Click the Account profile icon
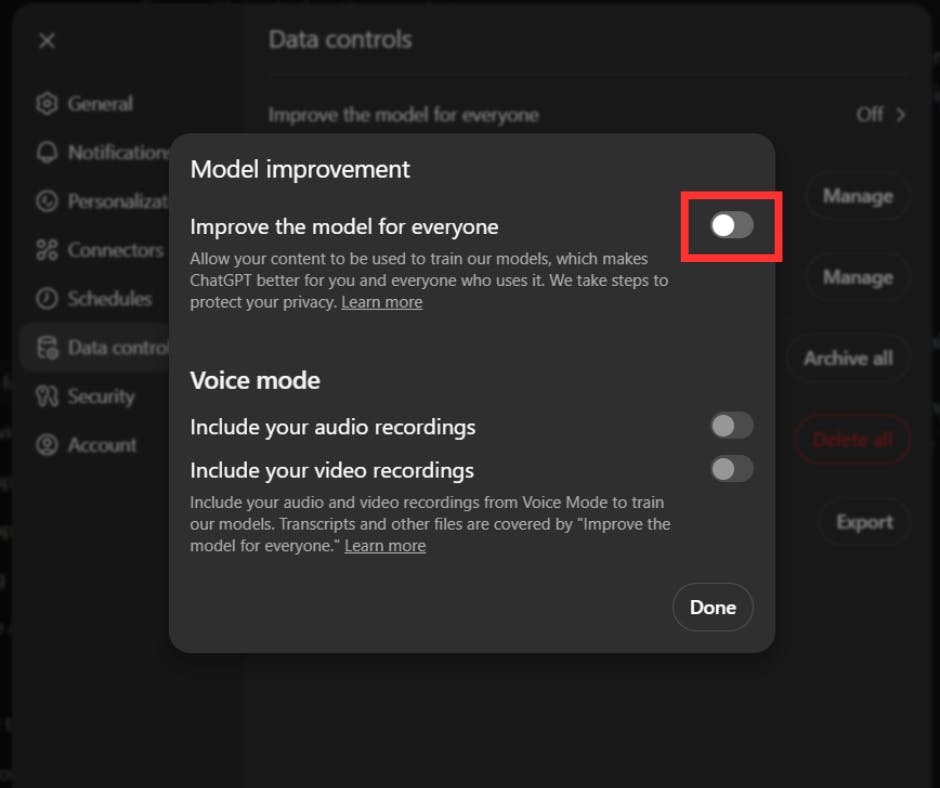 click(47, 444)
